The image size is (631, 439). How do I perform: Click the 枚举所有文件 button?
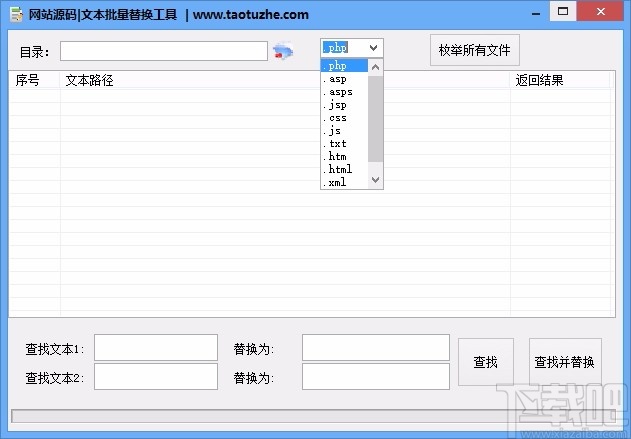(x=474, y=50)
